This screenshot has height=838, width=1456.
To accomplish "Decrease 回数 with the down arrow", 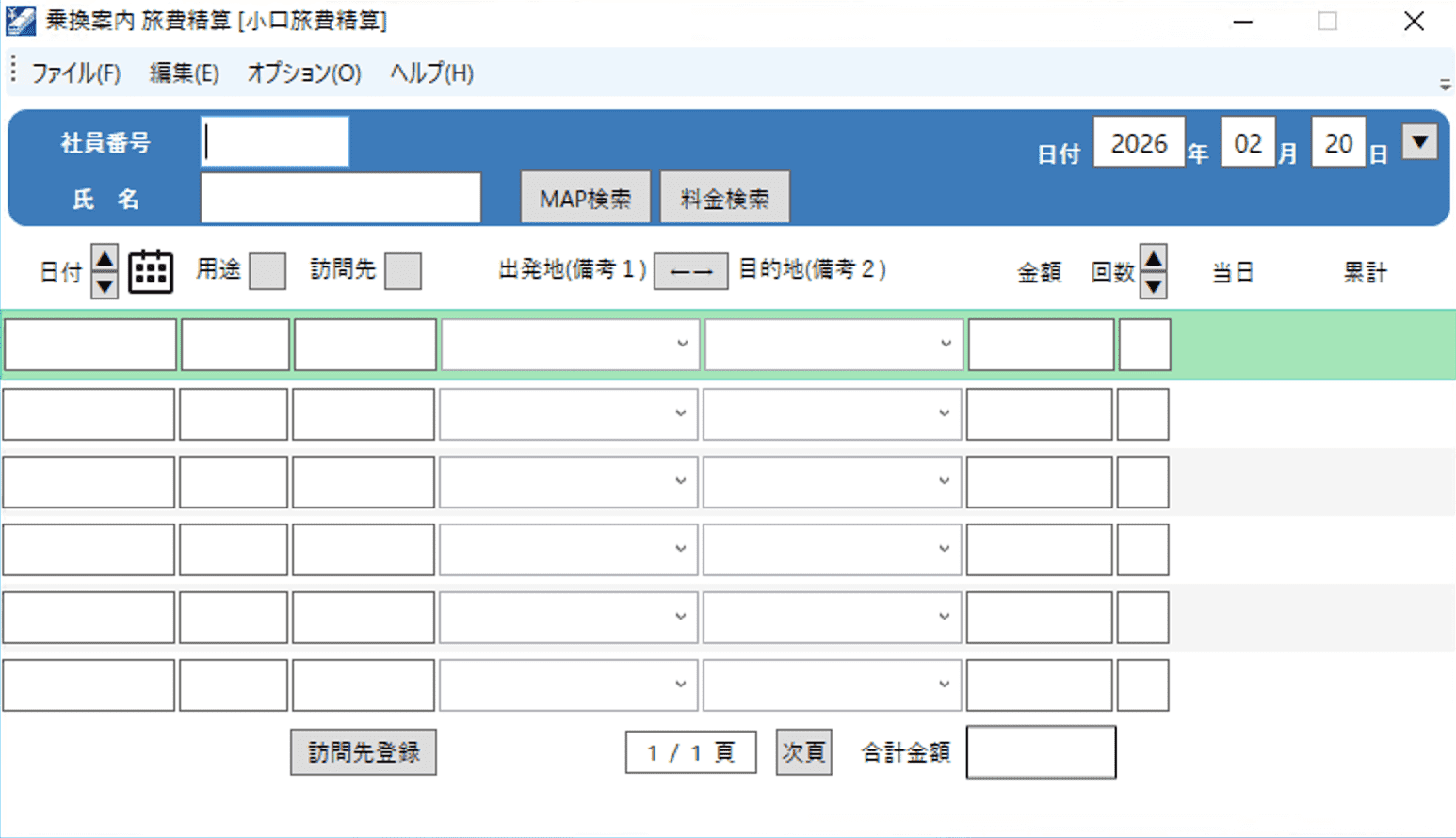I will [1153, 285].
